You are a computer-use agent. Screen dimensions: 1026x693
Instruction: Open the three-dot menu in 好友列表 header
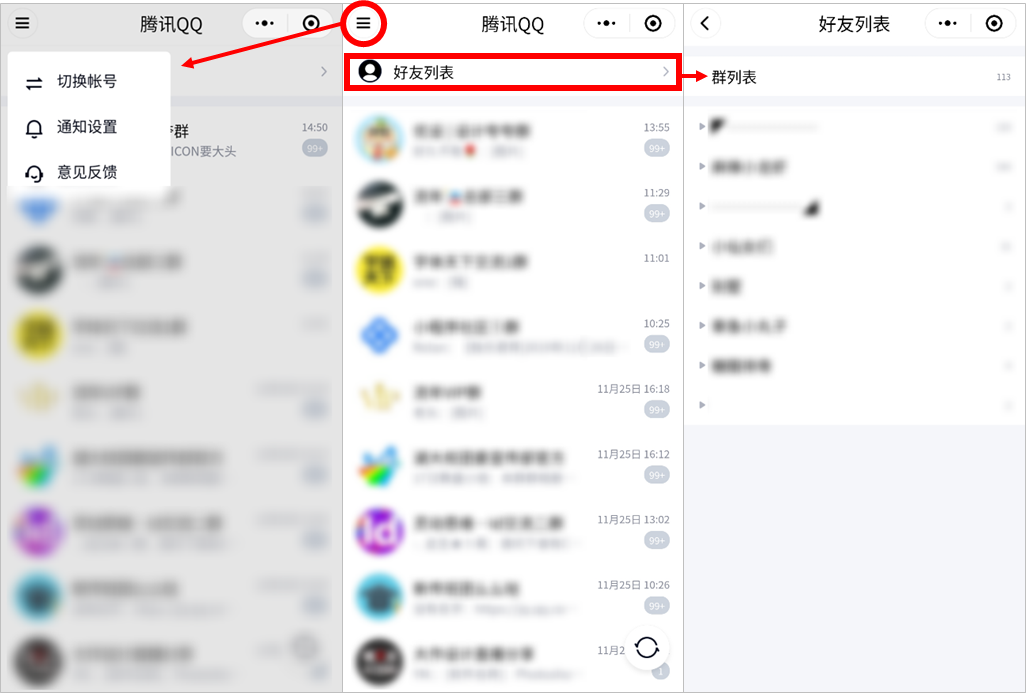pyautogui.click(x=947, y=24)
